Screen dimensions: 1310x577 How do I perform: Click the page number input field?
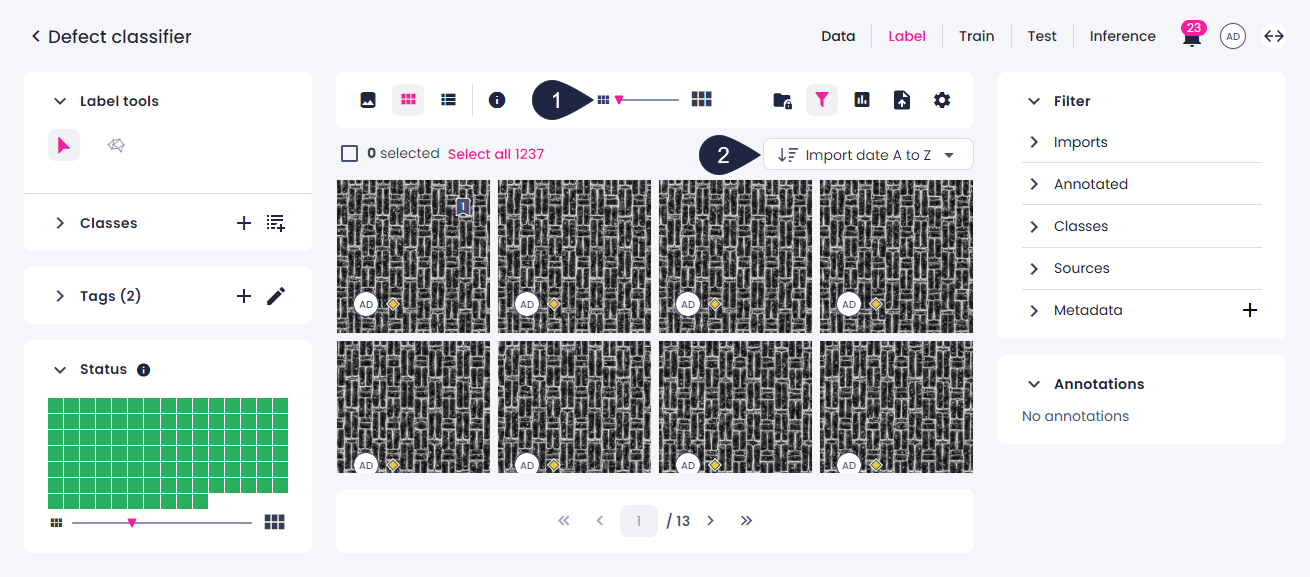pos(639,521)
